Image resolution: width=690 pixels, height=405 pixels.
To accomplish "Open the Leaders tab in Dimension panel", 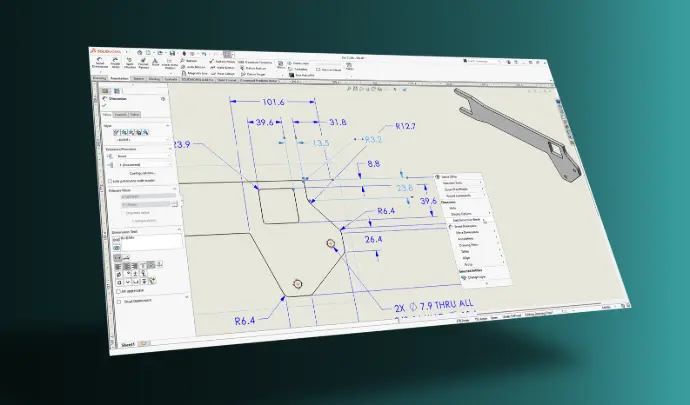I will pyautogui.click(x=120, y=115).
